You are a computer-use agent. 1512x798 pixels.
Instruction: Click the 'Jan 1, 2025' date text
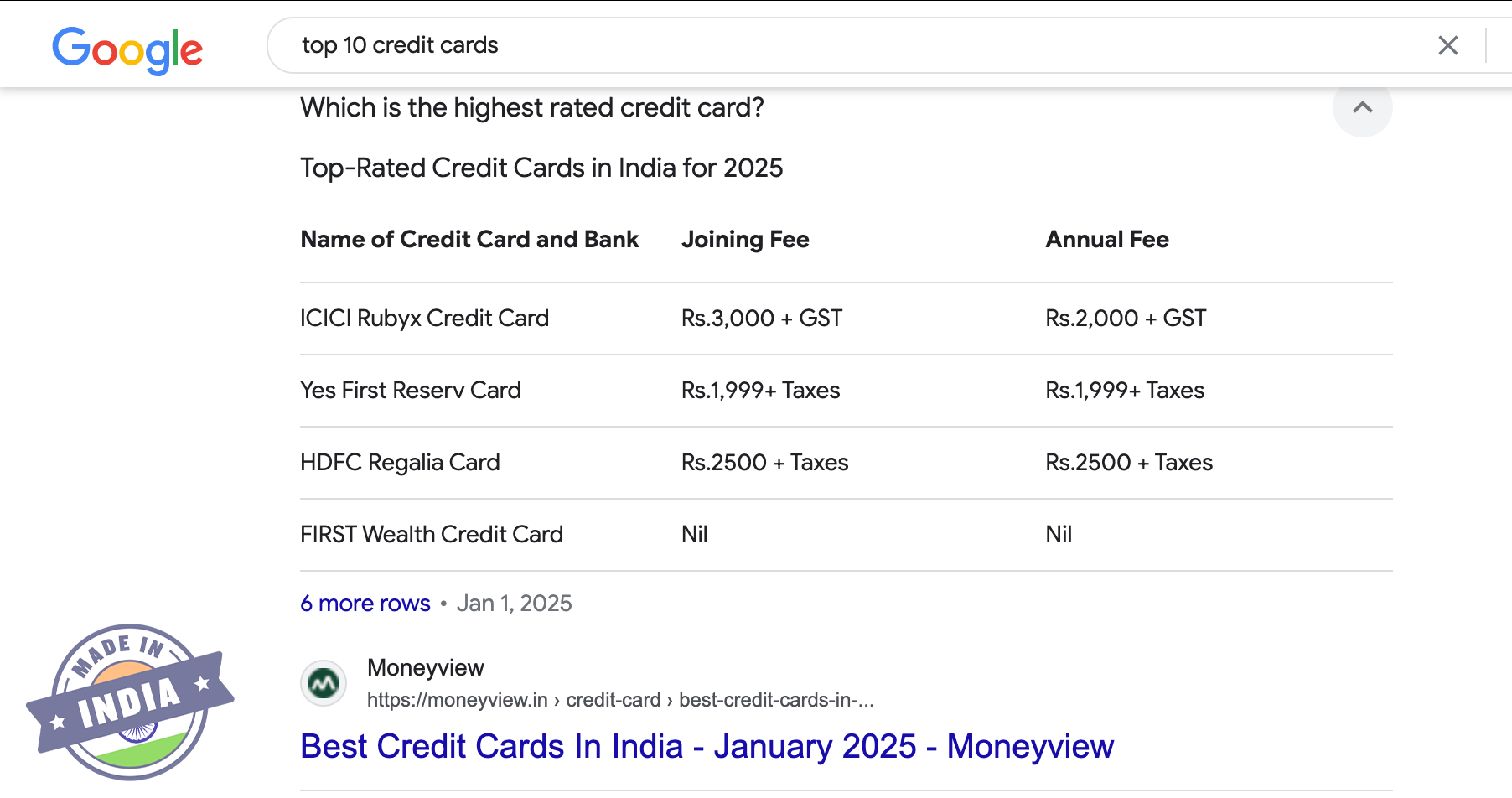(x=514, y=604)
